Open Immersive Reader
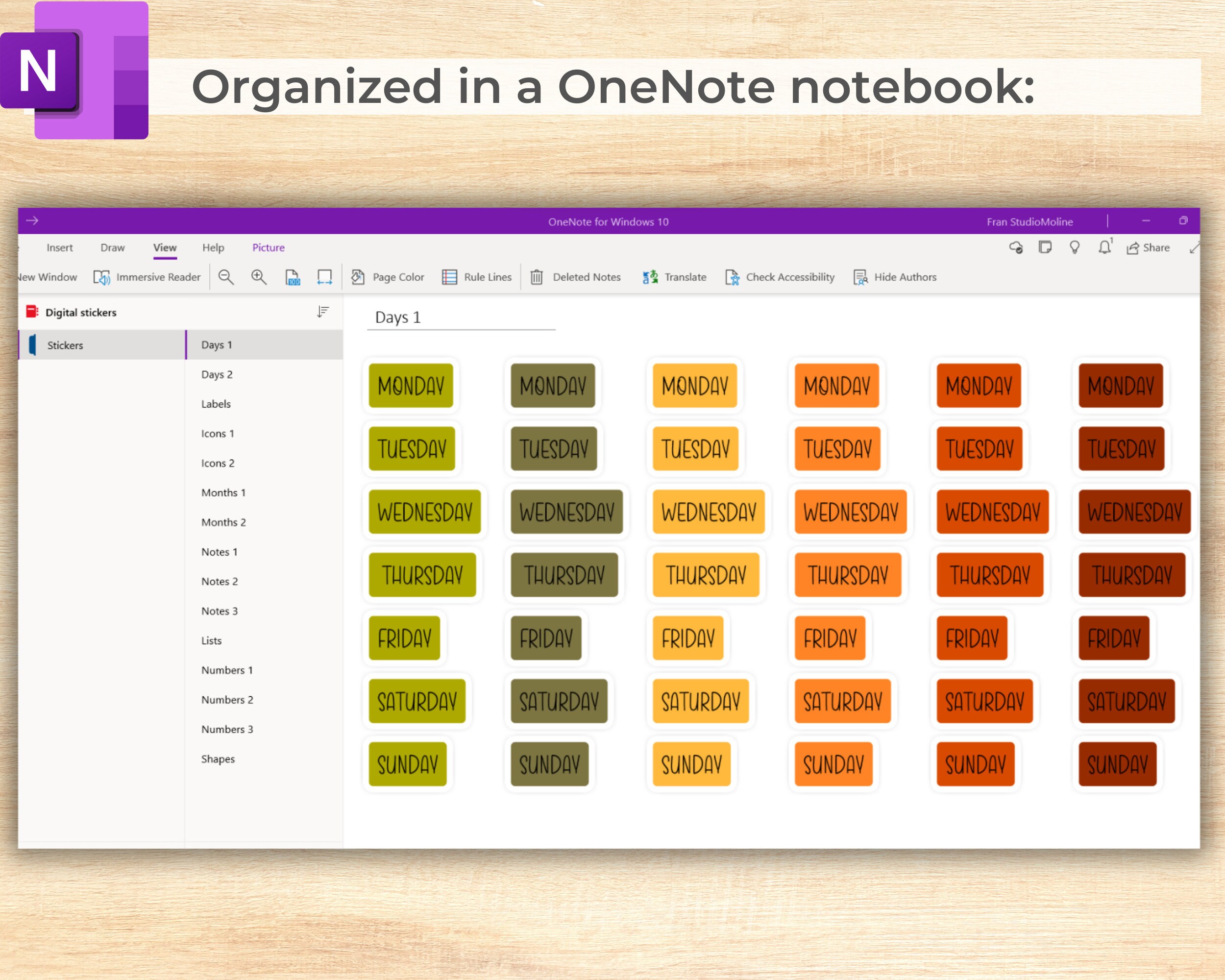Screen dimensions: 1225x980 pyautogui.click(x=147, y=277)
